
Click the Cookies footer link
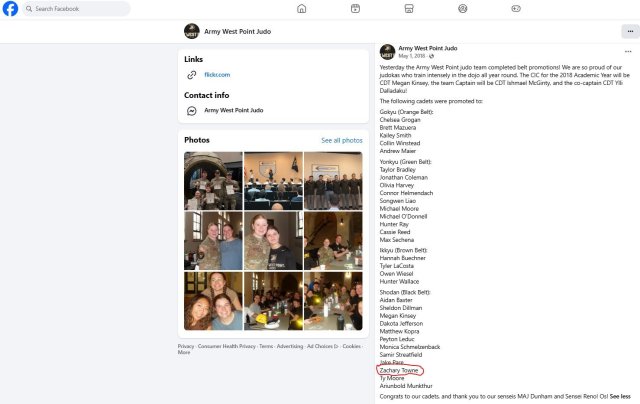point(351,346)
